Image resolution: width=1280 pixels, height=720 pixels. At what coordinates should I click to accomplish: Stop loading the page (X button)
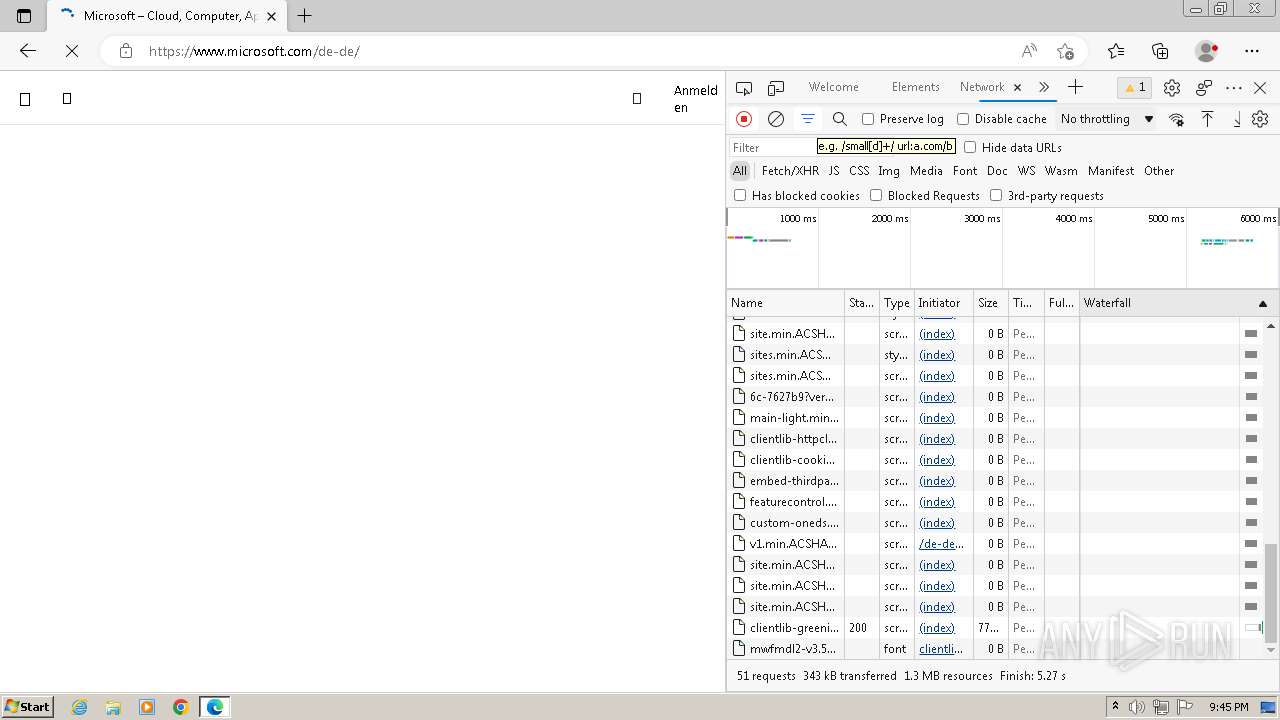[71, 51]
